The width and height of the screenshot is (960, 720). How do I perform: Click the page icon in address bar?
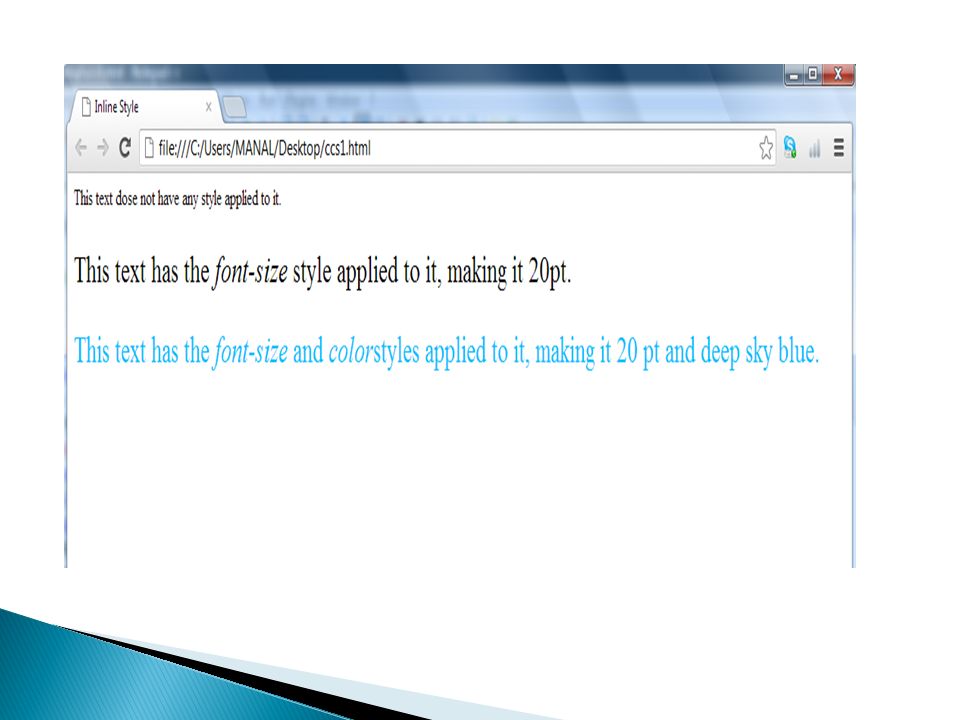[x=148, y=148]
